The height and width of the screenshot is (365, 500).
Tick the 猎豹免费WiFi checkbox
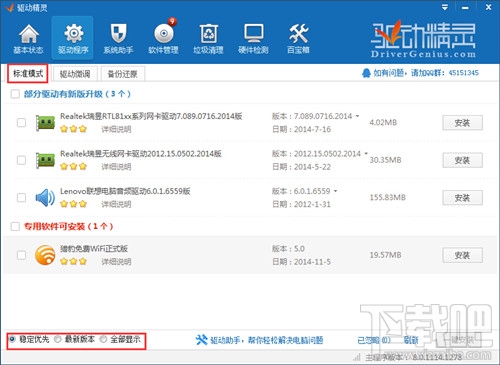21,255
